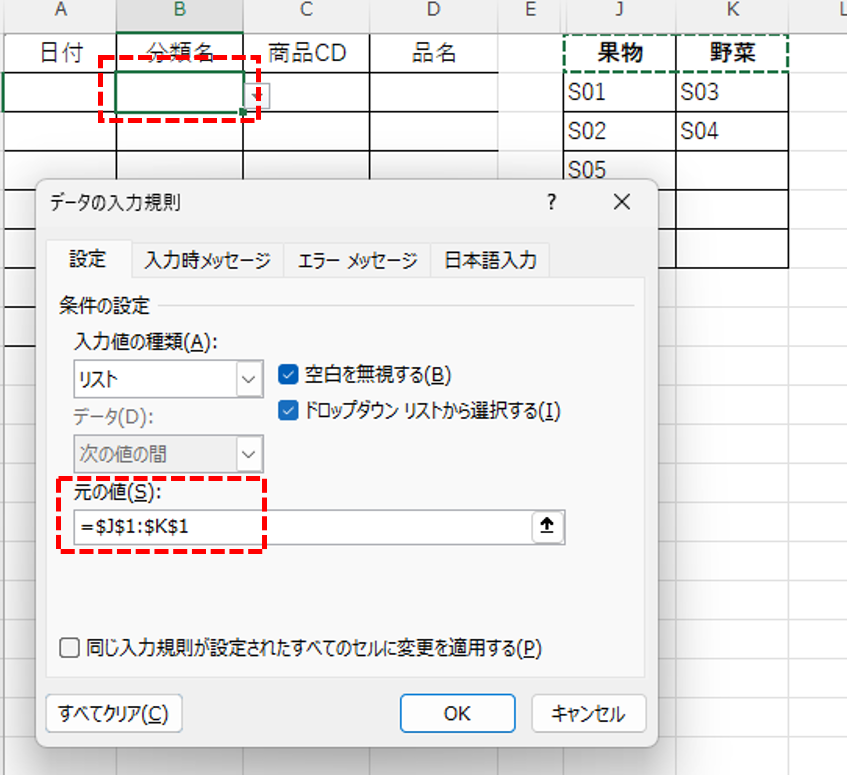Click the S03 cell

[x=732, y=92]
